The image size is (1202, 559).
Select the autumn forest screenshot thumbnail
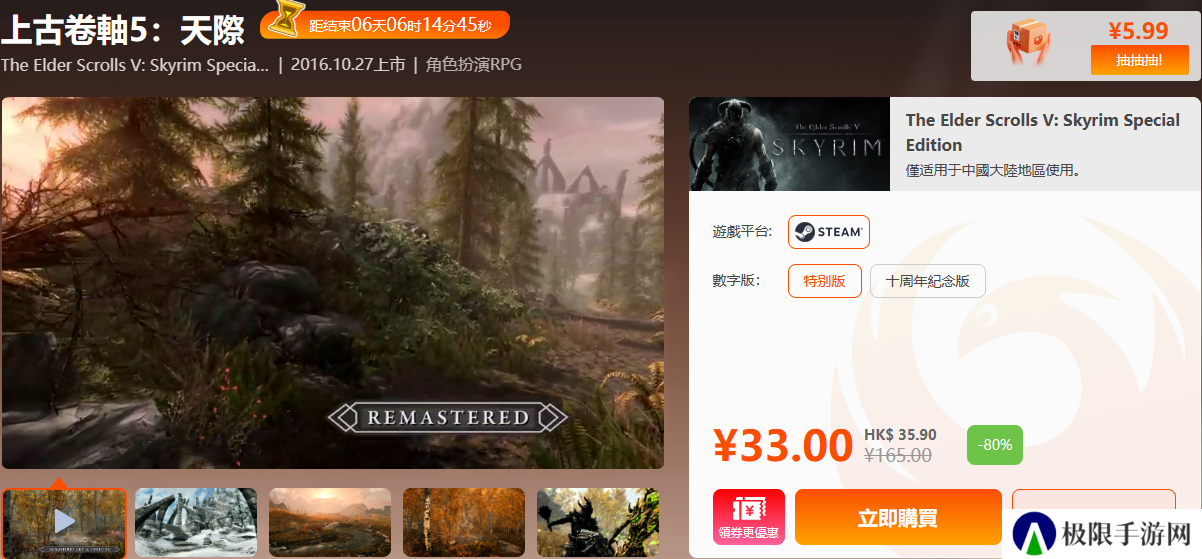point(464,522)
